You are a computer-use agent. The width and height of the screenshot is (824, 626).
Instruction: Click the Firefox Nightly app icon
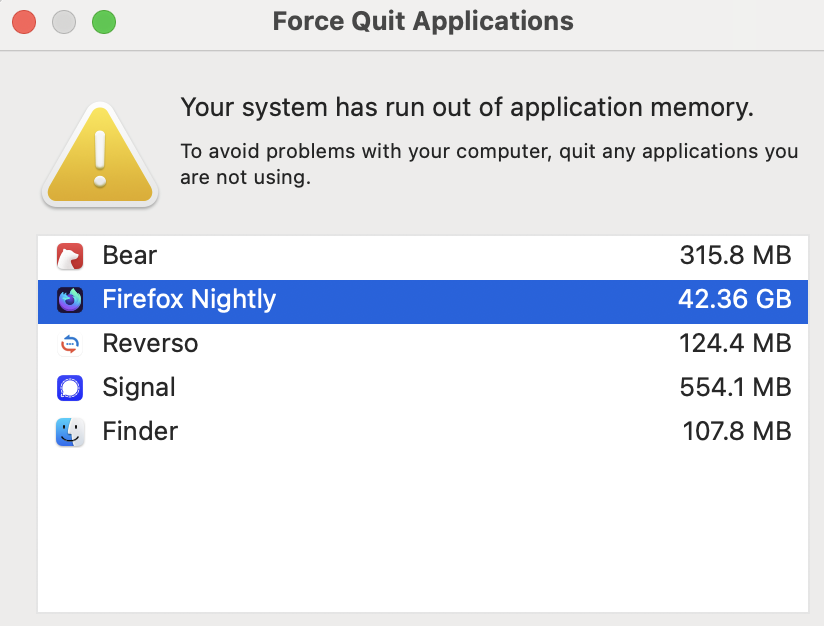70,300
